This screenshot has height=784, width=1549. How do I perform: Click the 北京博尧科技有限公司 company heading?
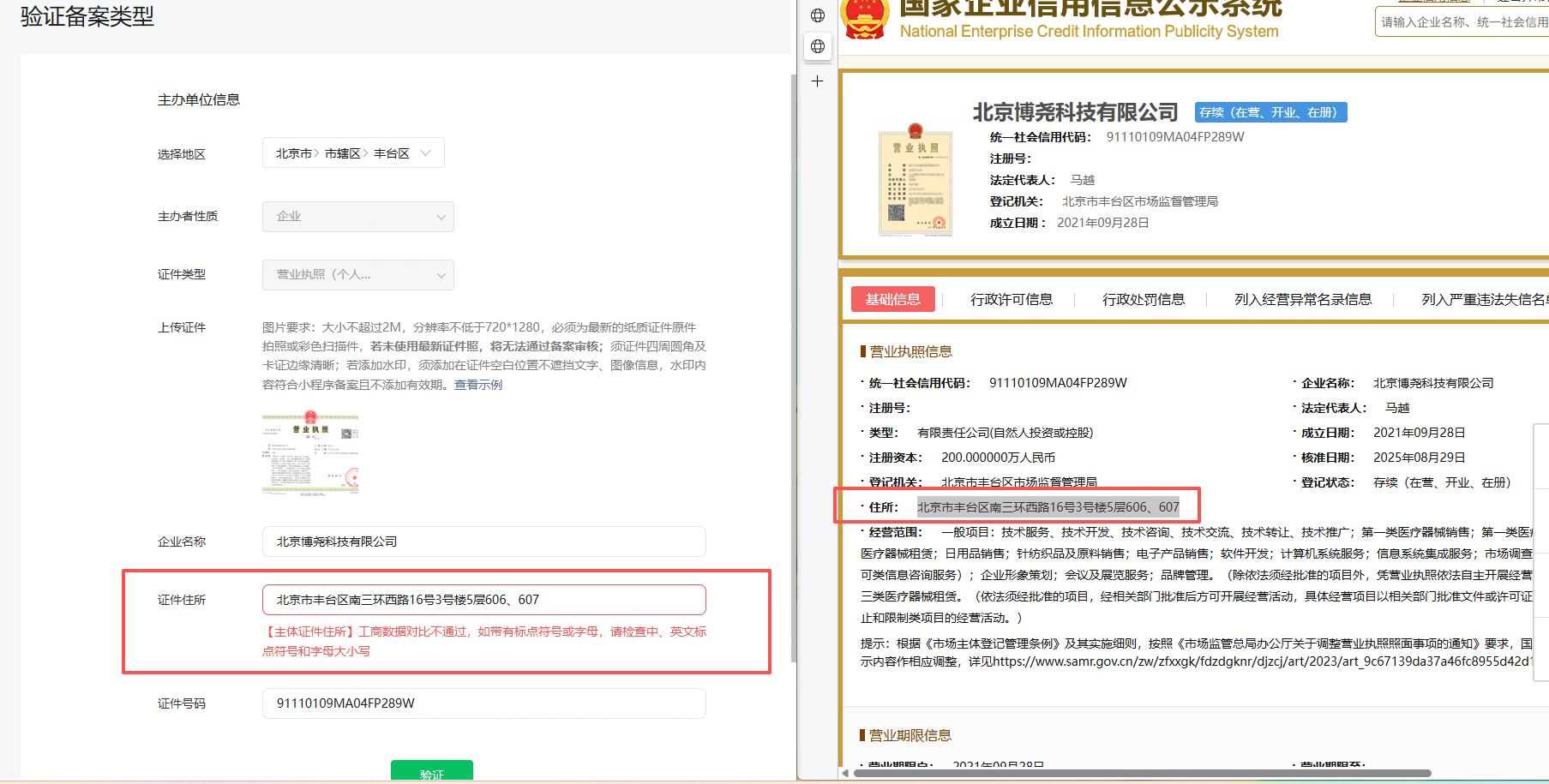[1076, 112]
